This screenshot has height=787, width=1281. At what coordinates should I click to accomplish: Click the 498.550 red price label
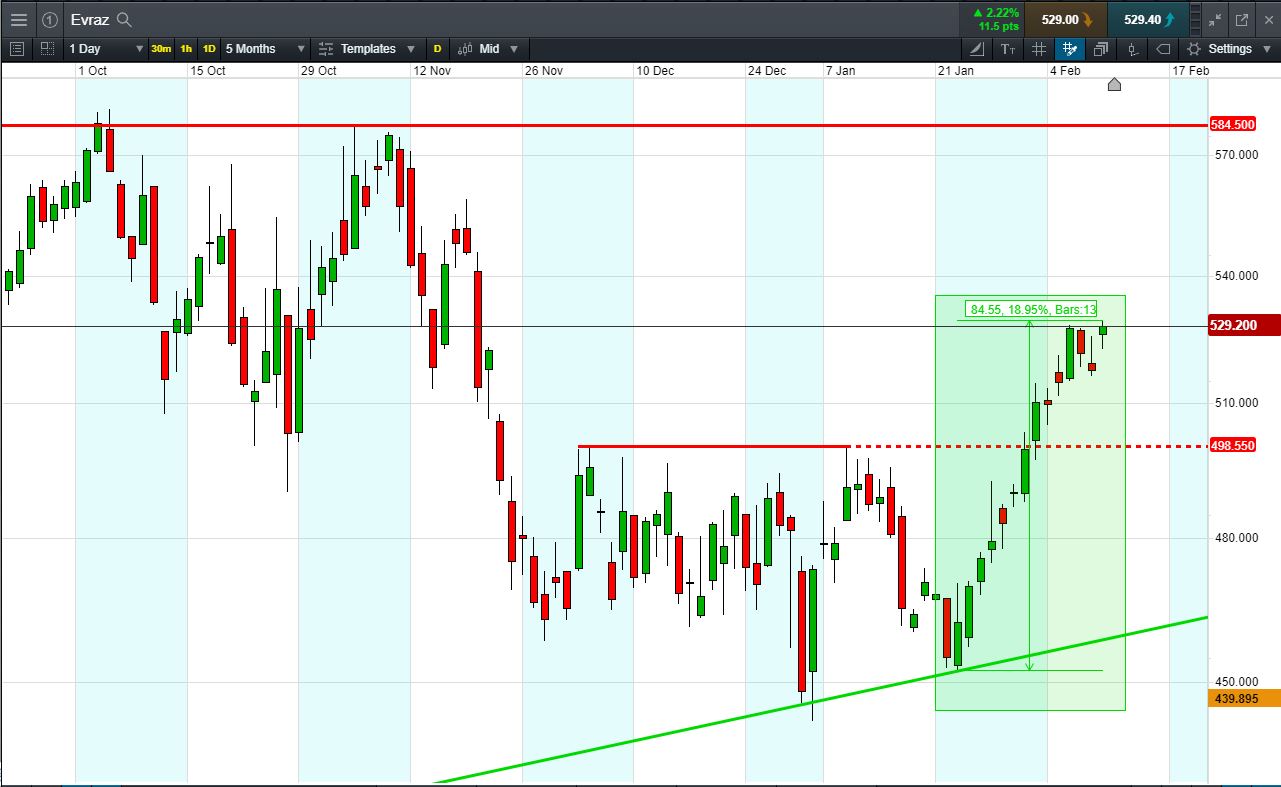coord(1232,445)
